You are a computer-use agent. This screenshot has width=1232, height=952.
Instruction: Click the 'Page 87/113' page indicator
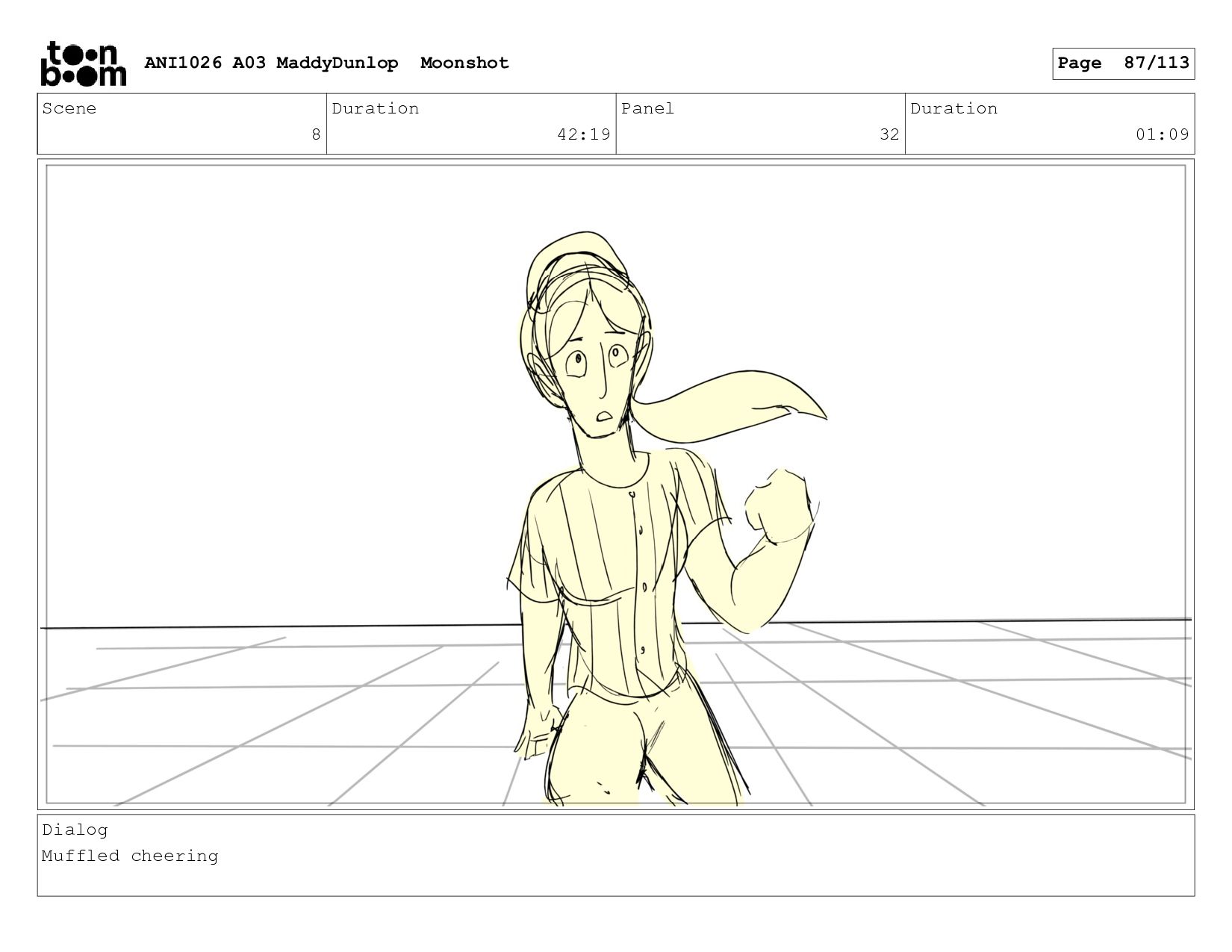tap(1123, 63)
